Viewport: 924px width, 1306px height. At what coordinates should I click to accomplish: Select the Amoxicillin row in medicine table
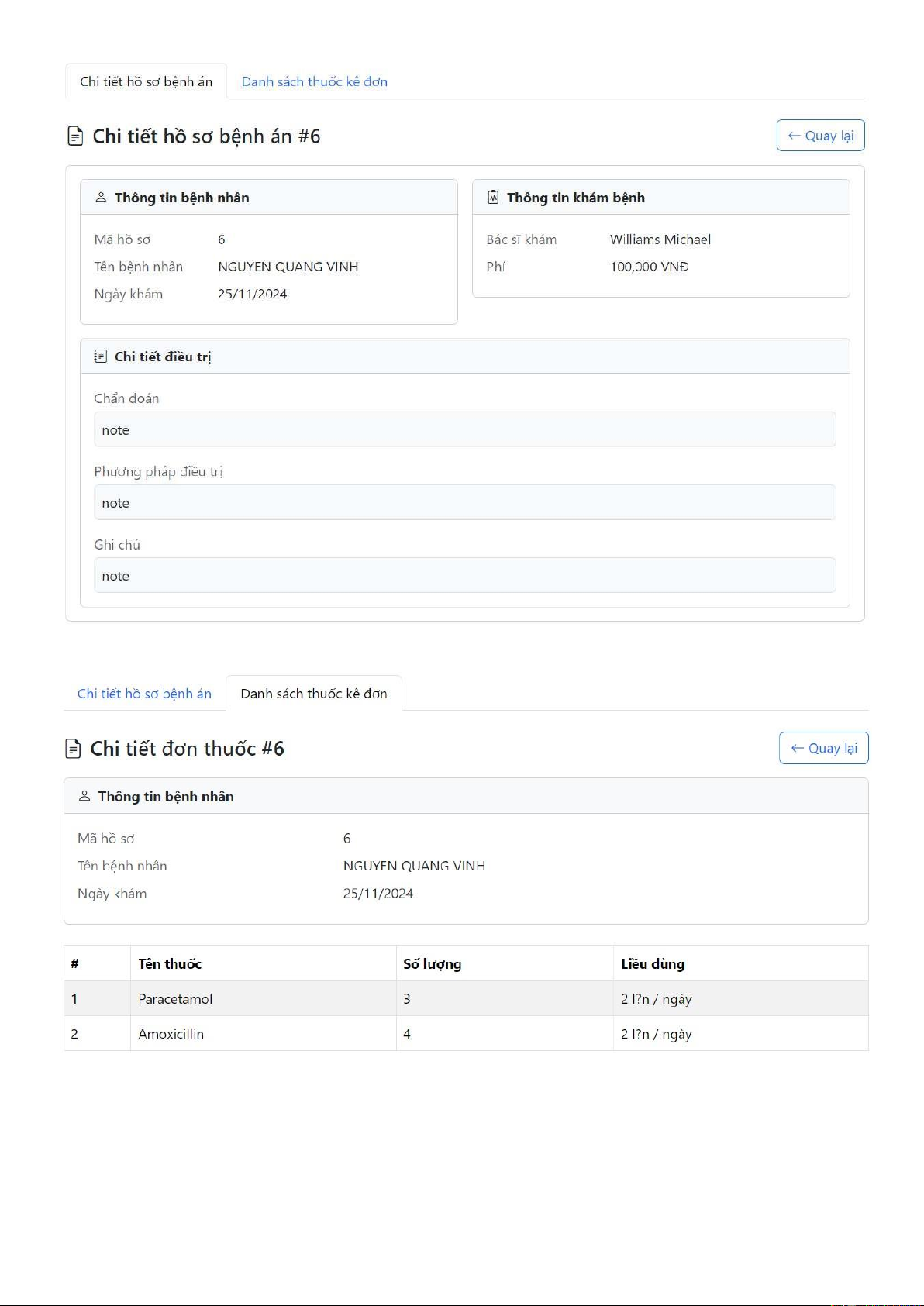click(466, 1033)
